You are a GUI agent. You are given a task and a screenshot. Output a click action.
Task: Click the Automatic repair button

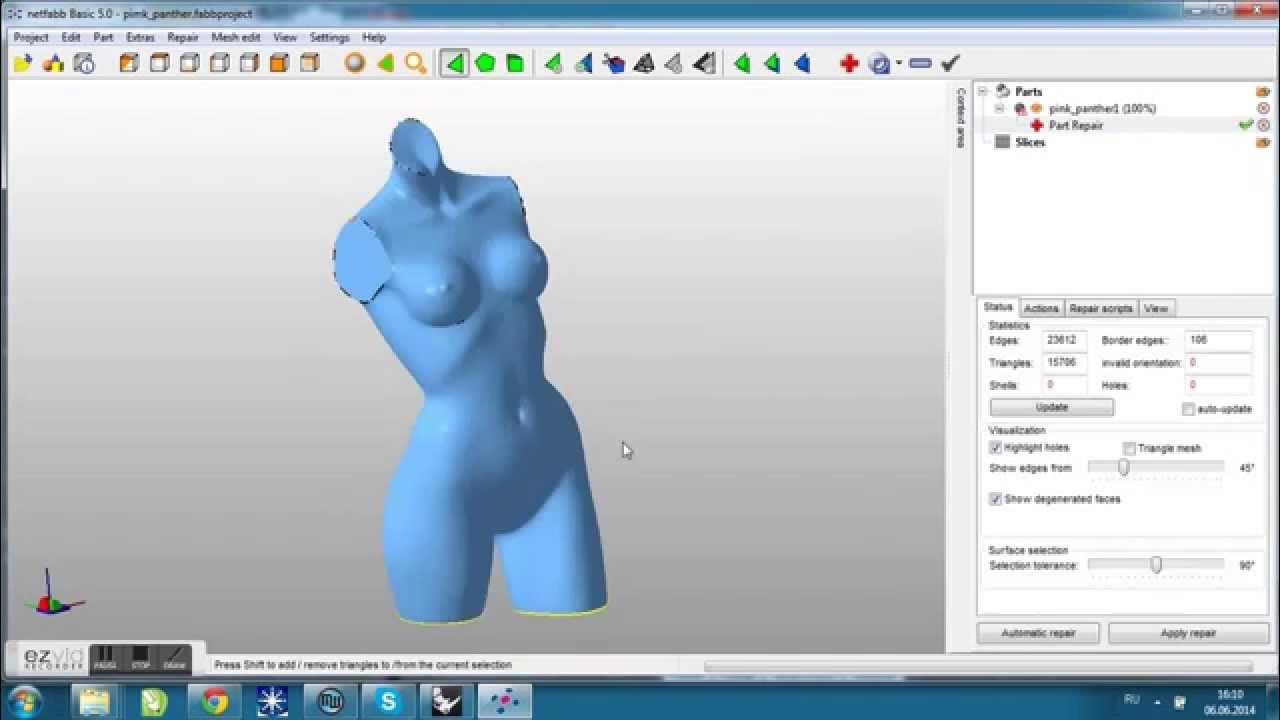(x=1038, y=633)
